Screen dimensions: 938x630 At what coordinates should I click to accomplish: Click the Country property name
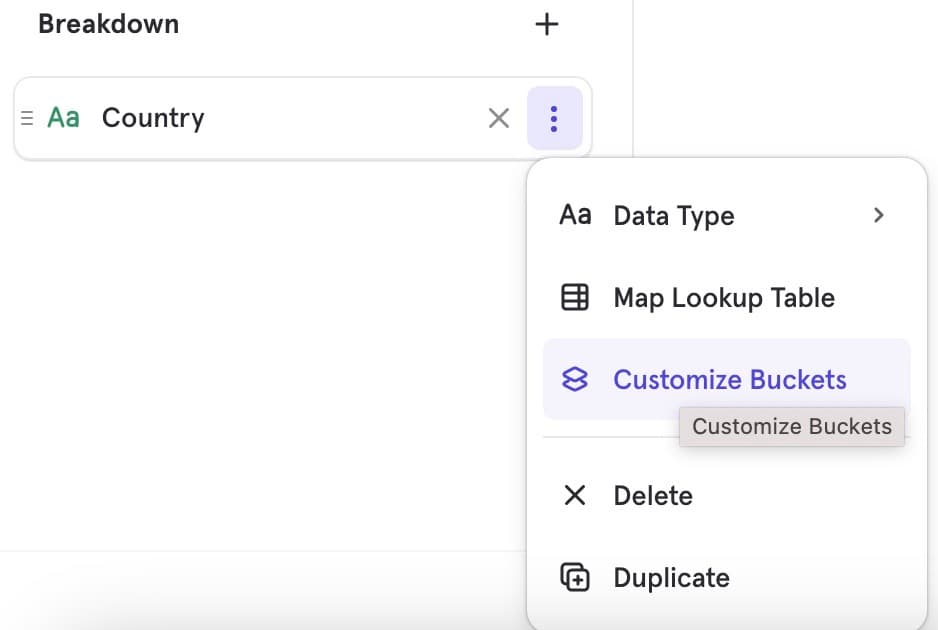click(x=153, y=118)
